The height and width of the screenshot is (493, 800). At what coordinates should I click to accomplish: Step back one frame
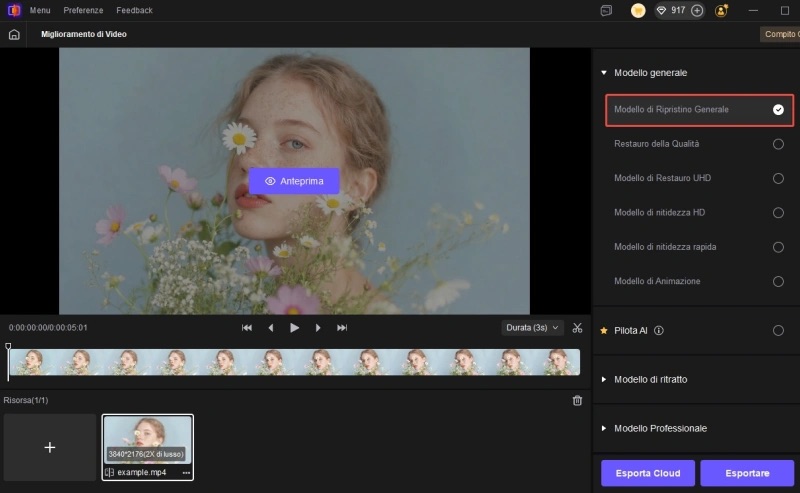[270, 328]
